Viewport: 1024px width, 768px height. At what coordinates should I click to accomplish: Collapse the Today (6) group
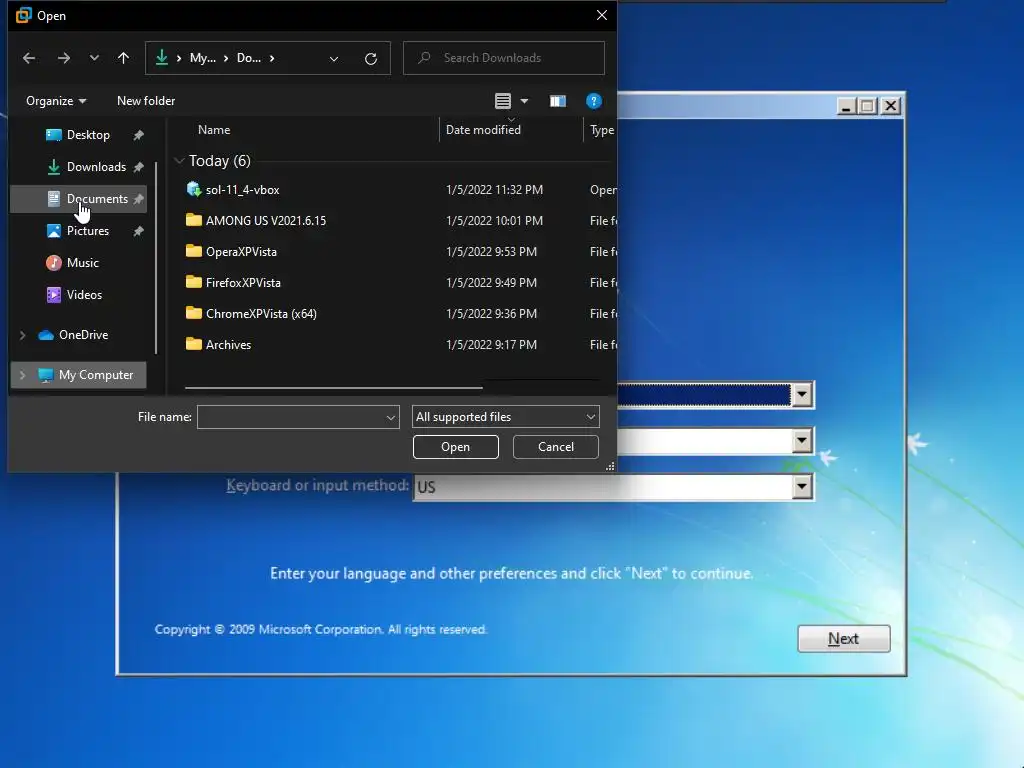click(x=179, y=161)
